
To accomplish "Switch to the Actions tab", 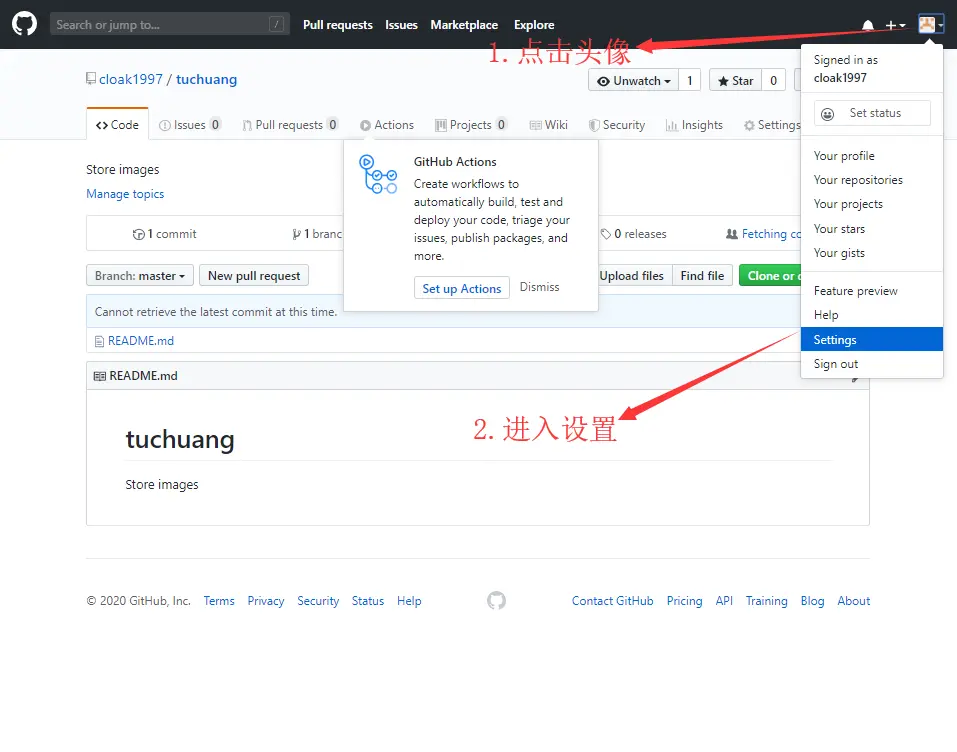I will pos(387,125).
